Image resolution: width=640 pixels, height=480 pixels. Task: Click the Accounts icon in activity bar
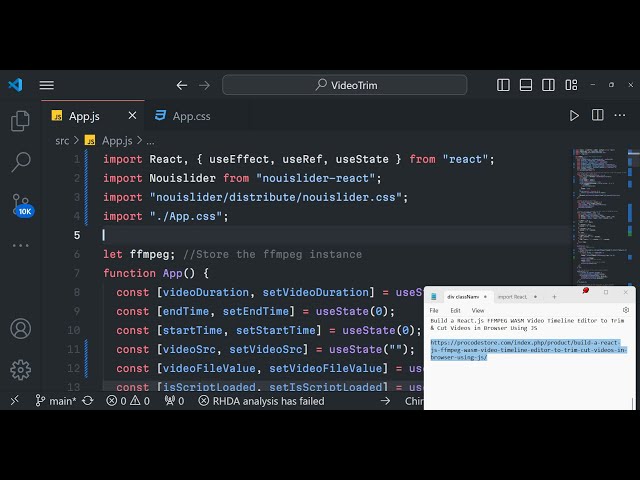pyautogui.click(x=20, y=328)
